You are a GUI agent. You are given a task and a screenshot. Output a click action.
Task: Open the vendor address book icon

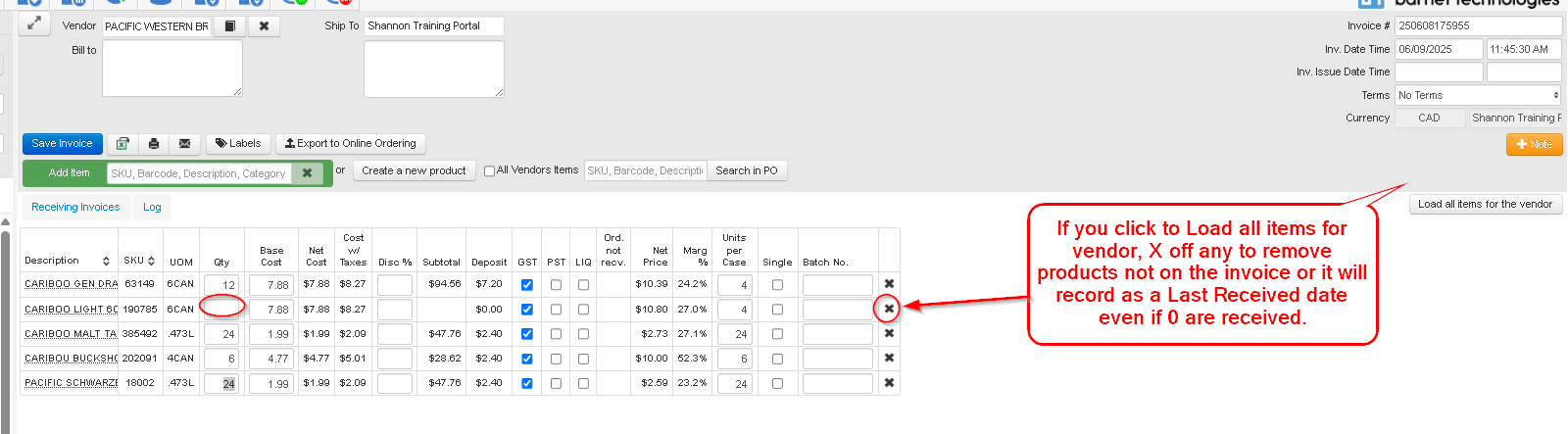[x=230, y=26]
